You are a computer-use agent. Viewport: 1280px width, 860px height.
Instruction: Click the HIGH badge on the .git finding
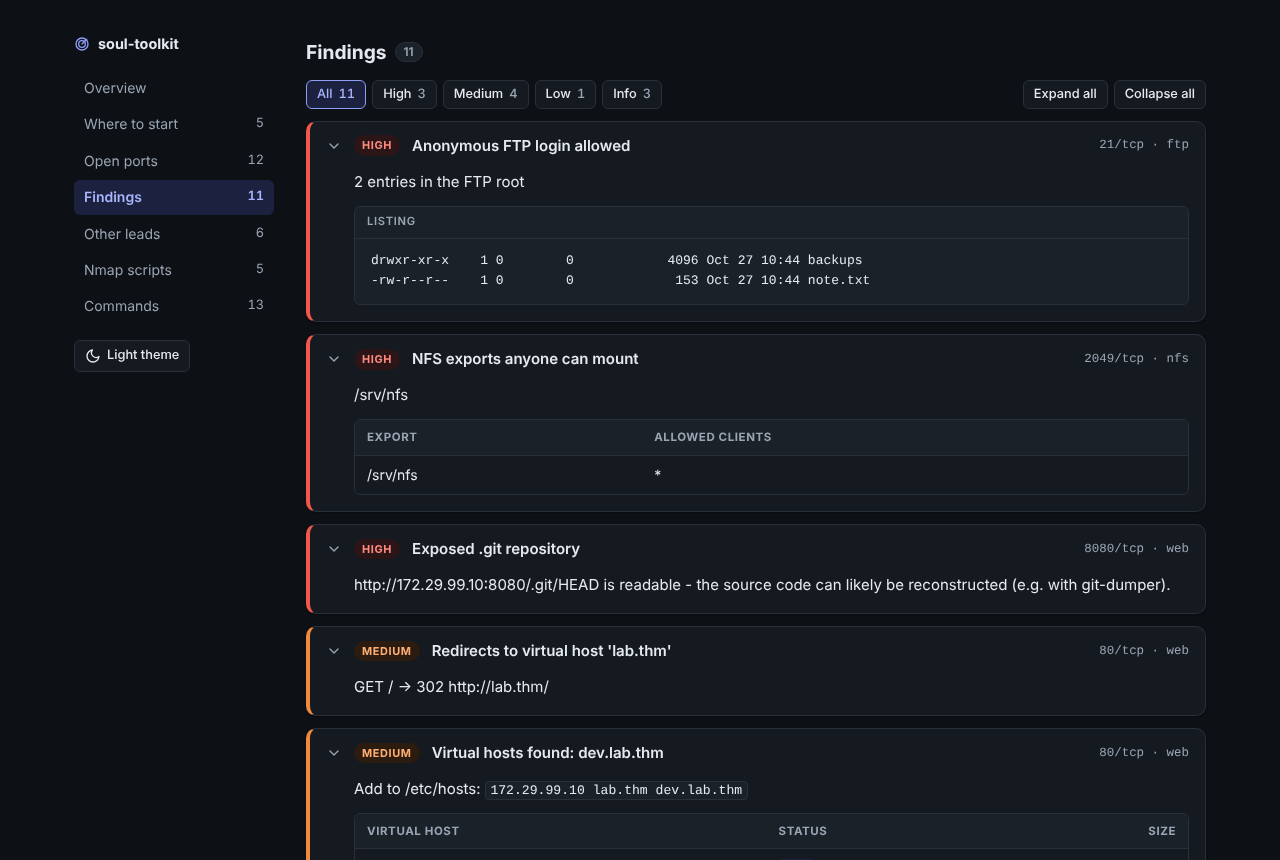(377, 549)
